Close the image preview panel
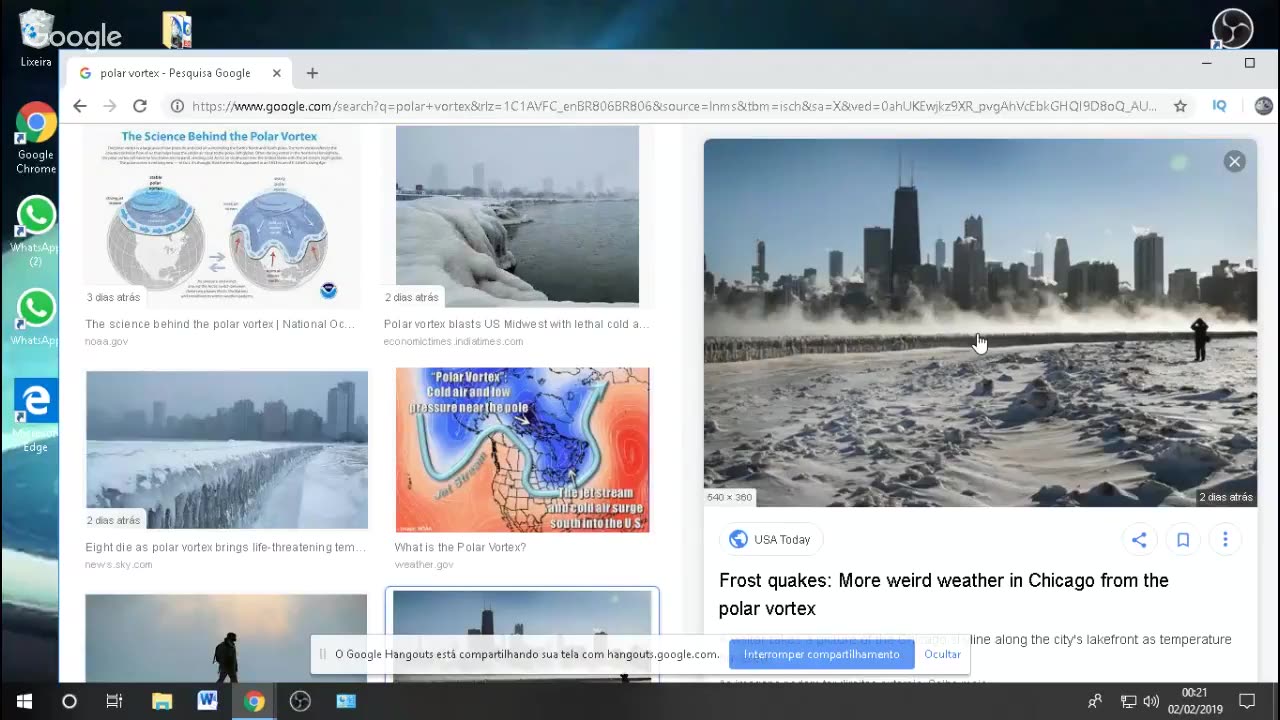Screen dimensions: 1280x720 1234,162
